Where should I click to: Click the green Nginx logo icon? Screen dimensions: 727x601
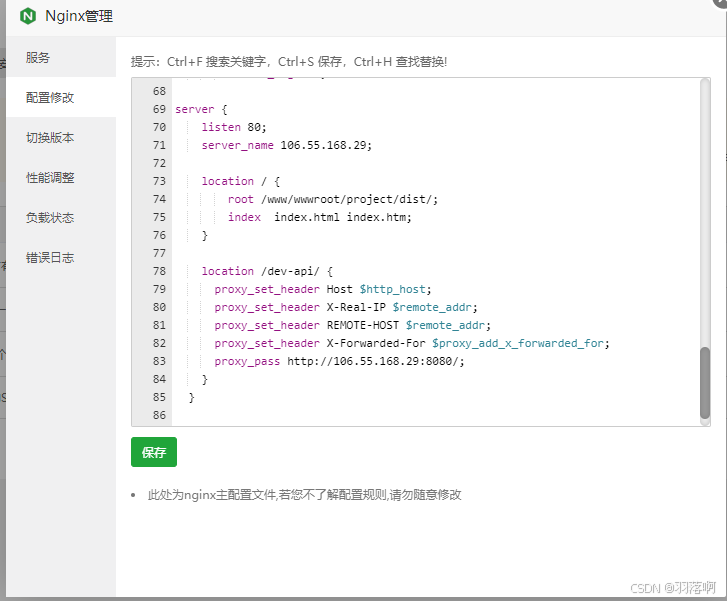coord(28,16)
